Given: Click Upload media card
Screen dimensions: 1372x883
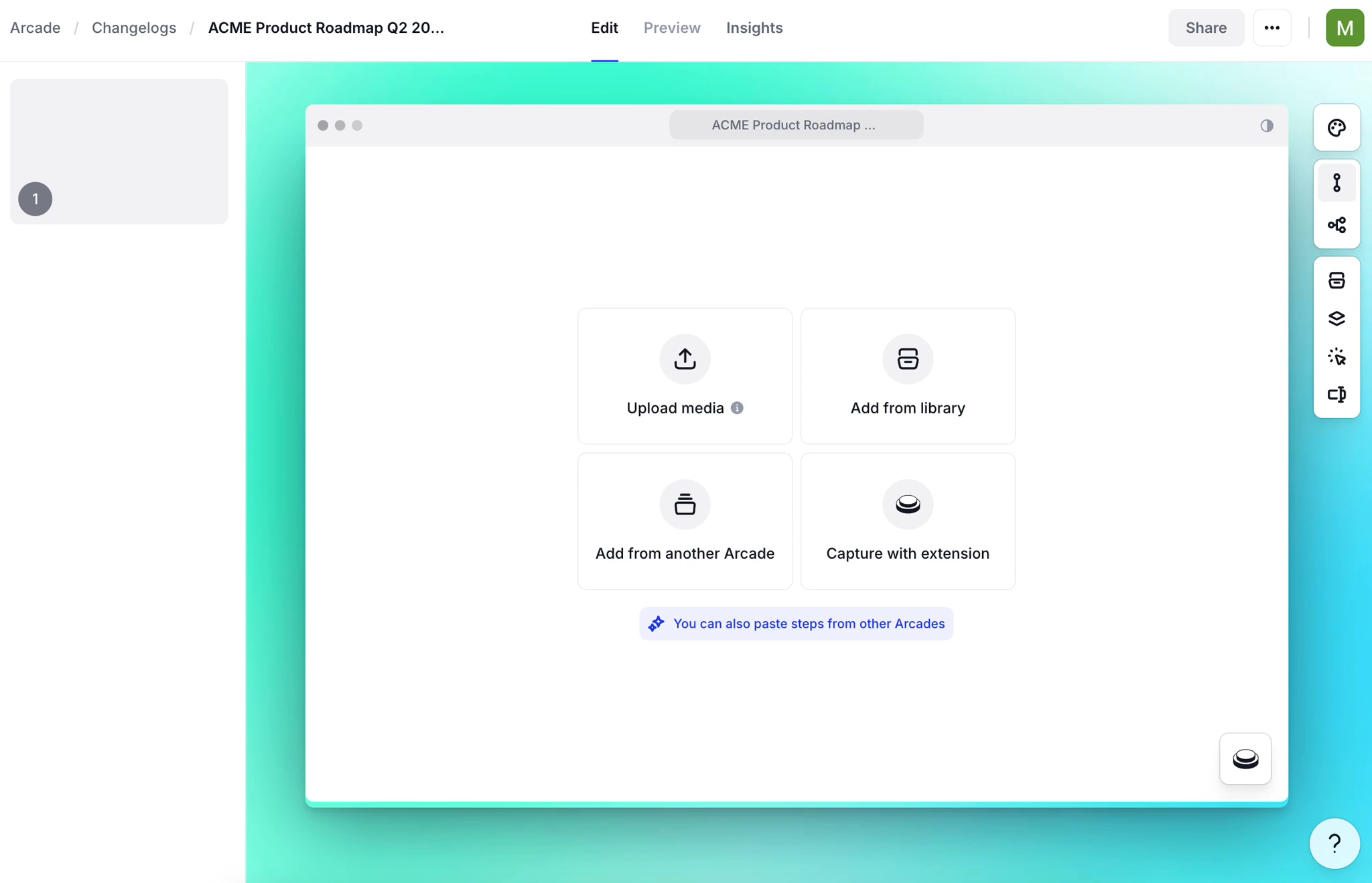Looking at the screenshot, I should 685,376.
